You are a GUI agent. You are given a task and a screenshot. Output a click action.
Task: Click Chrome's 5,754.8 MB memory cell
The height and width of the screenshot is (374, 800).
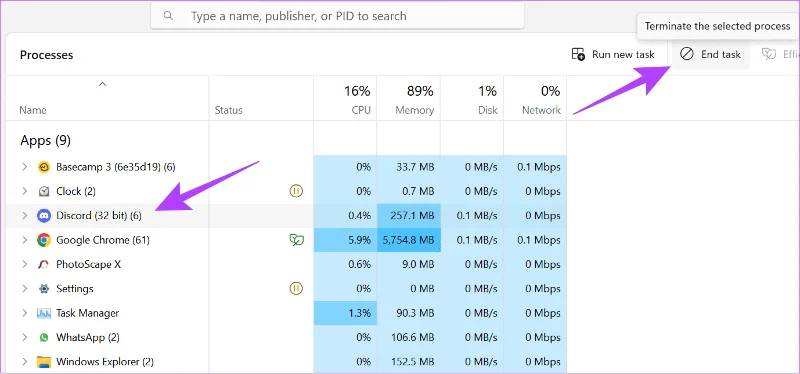pyautogui.click(x=409, y=240)
